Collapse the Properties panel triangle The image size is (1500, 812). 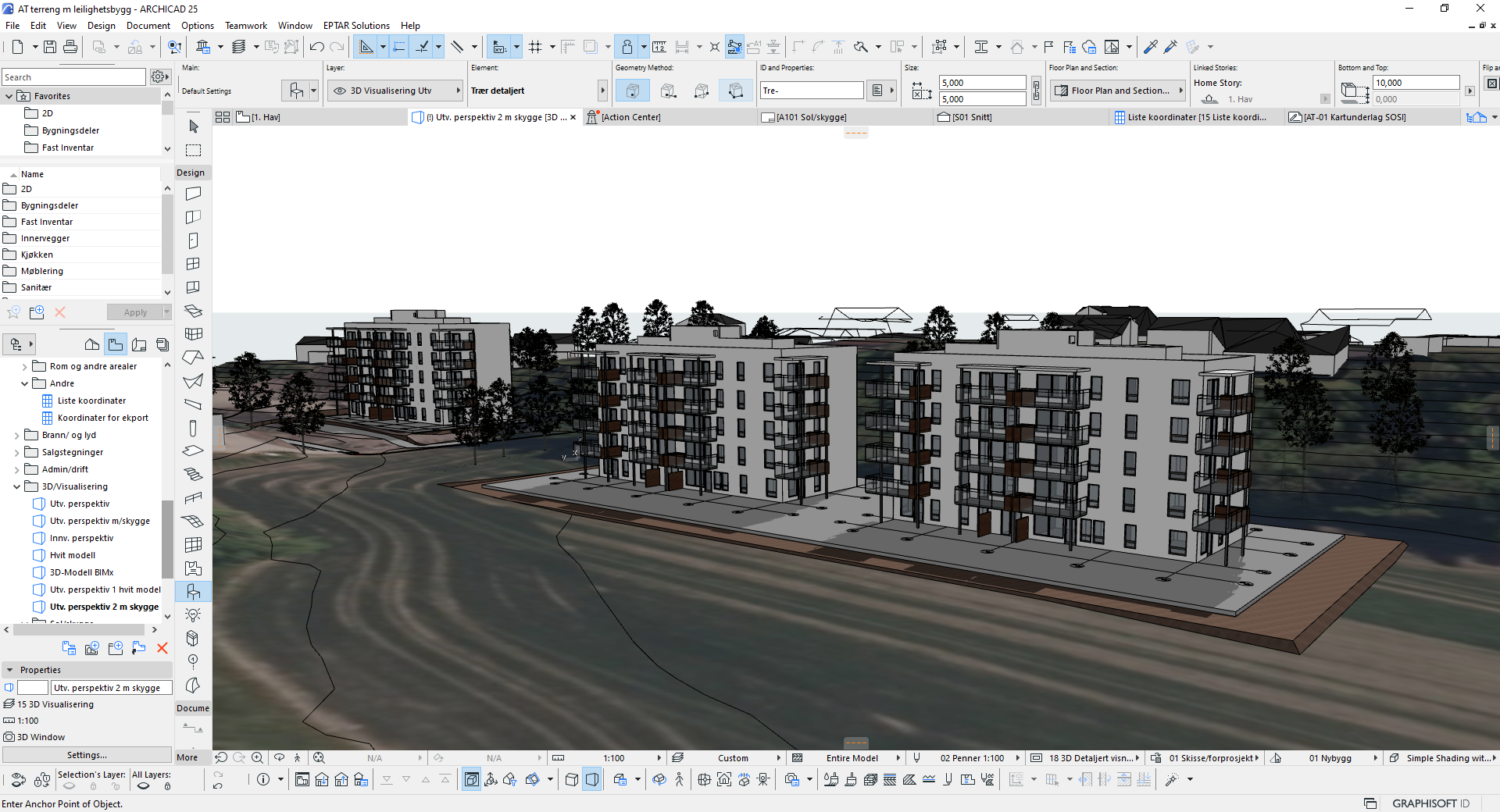tap(10, 670)
